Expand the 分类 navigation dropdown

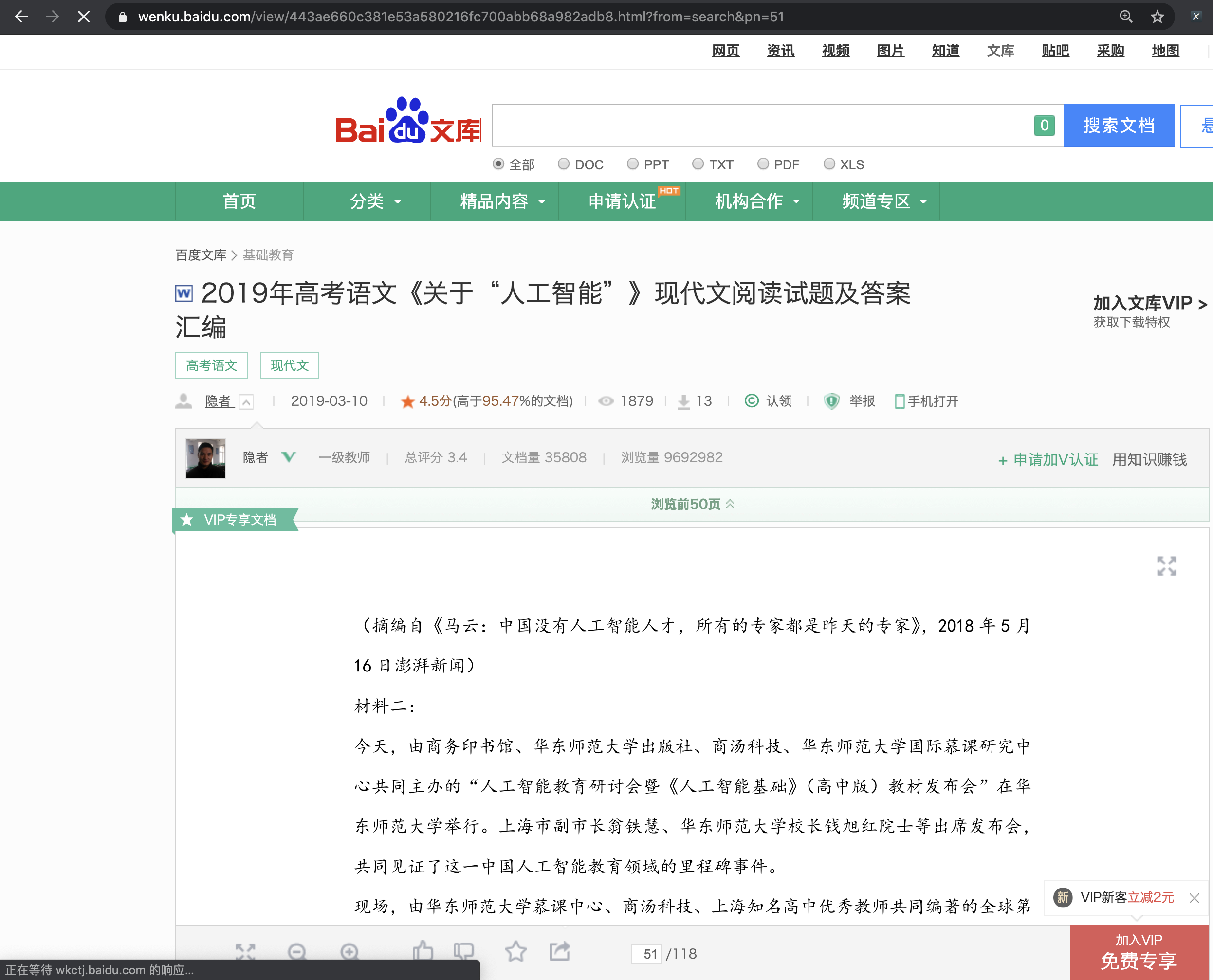pos(375,201)
